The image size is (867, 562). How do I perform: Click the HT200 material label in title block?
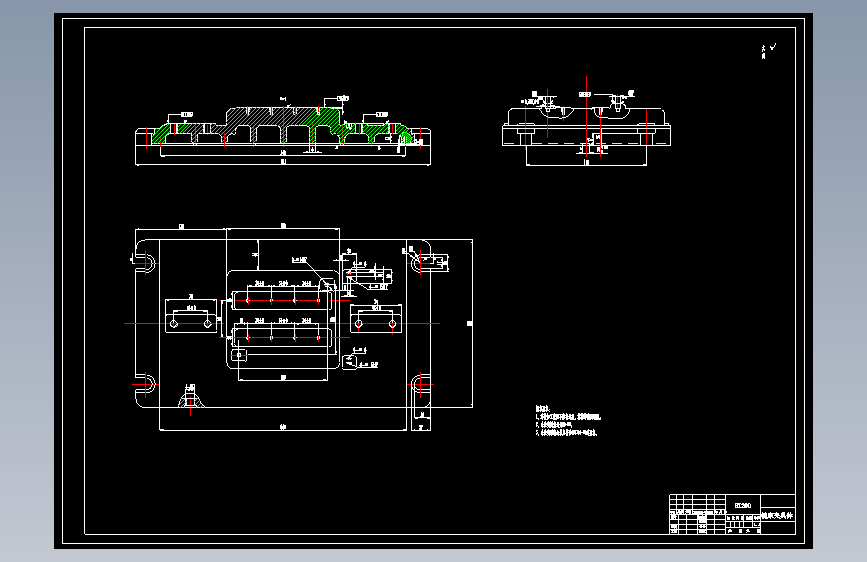point(743,505)
